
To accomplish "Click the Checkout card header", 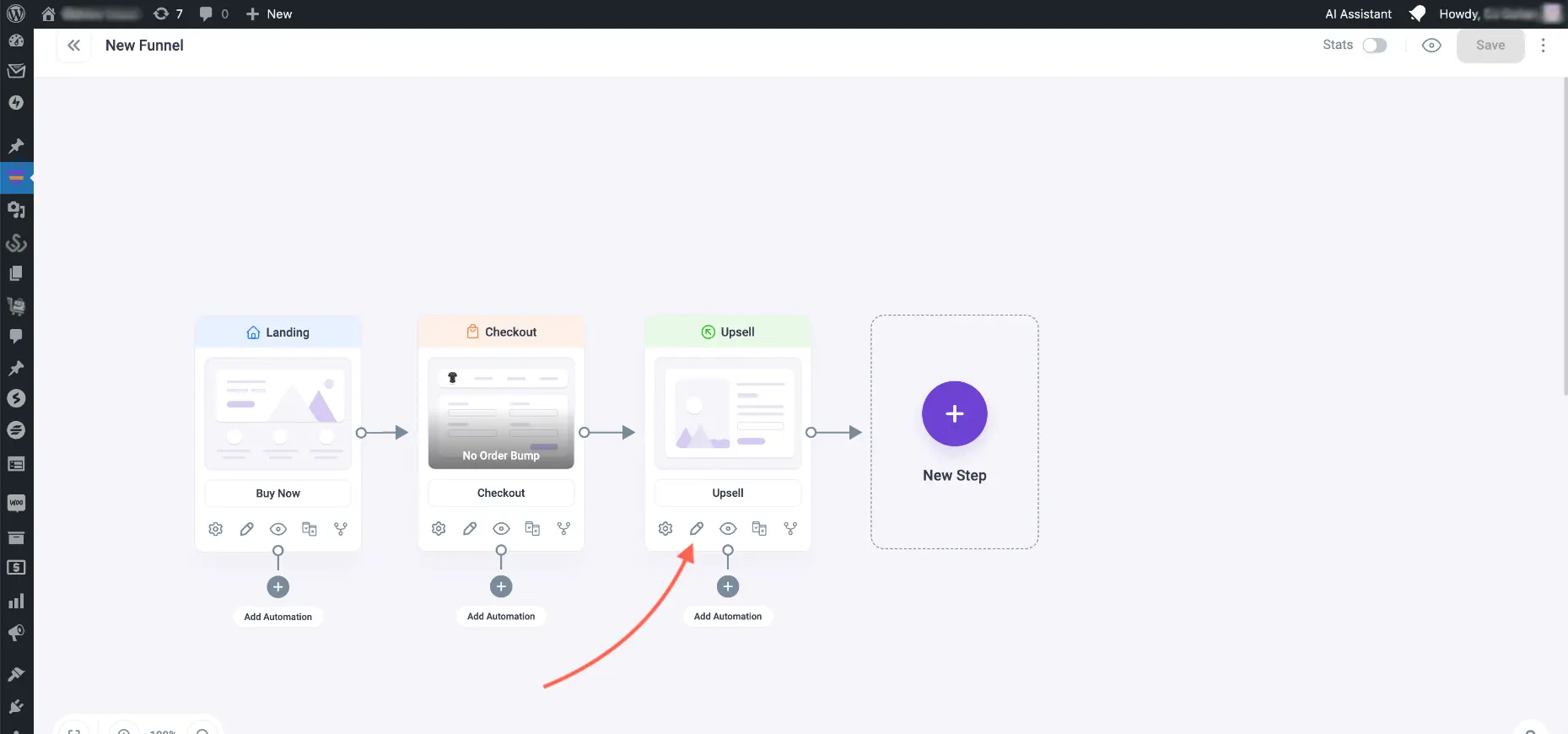I will click(x=501, y=332).
